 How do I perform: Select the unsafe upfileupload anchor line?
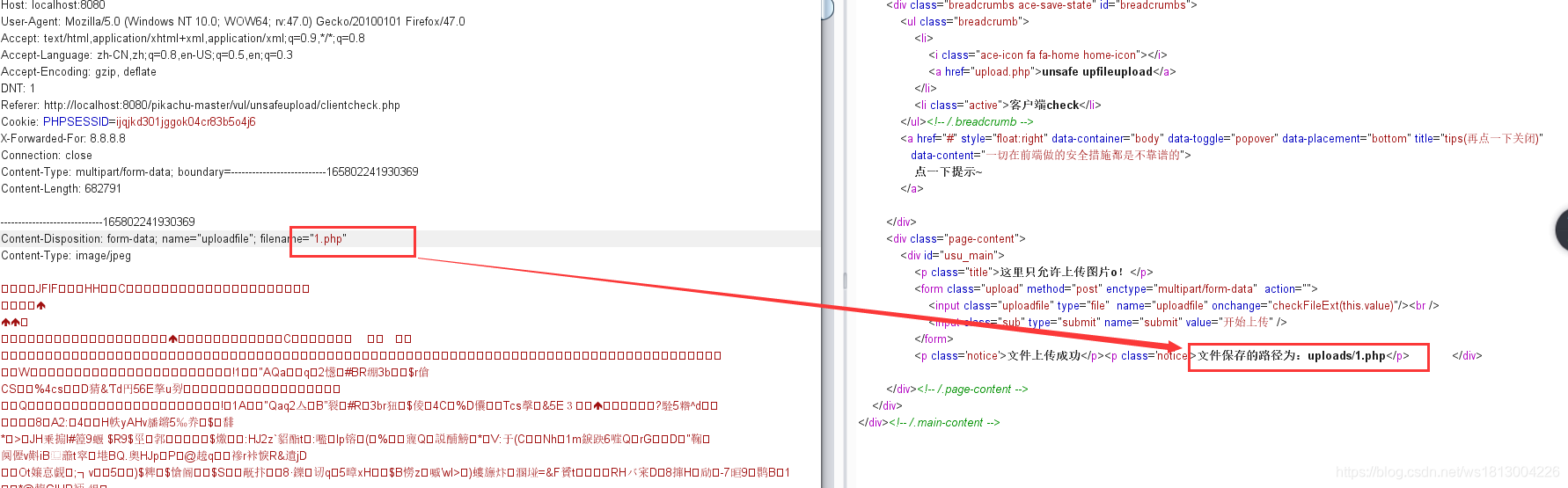pyautogui.click(x=1052, y=71)
